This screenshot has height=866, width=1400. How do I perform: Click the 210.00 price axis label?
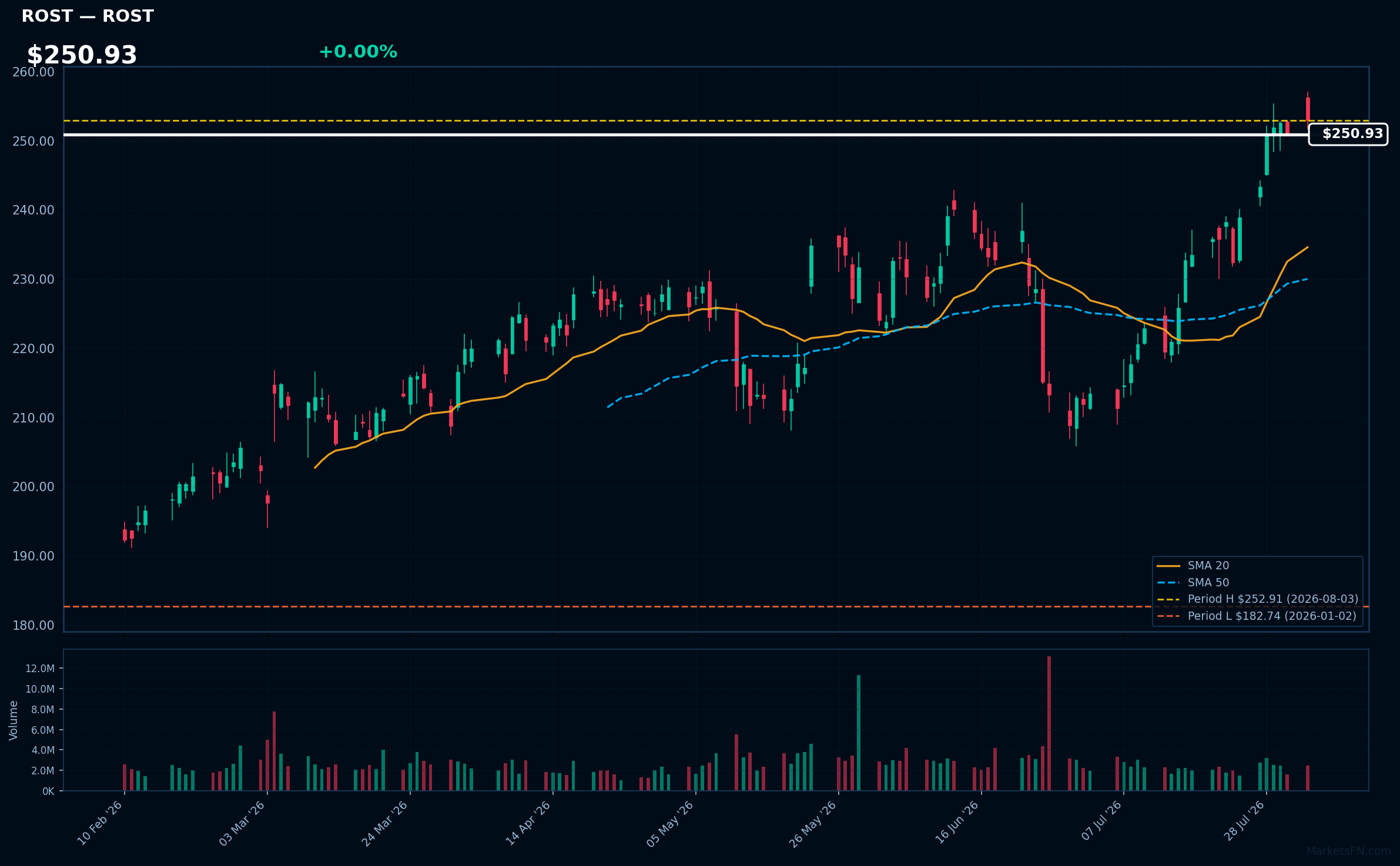point(34,418)
